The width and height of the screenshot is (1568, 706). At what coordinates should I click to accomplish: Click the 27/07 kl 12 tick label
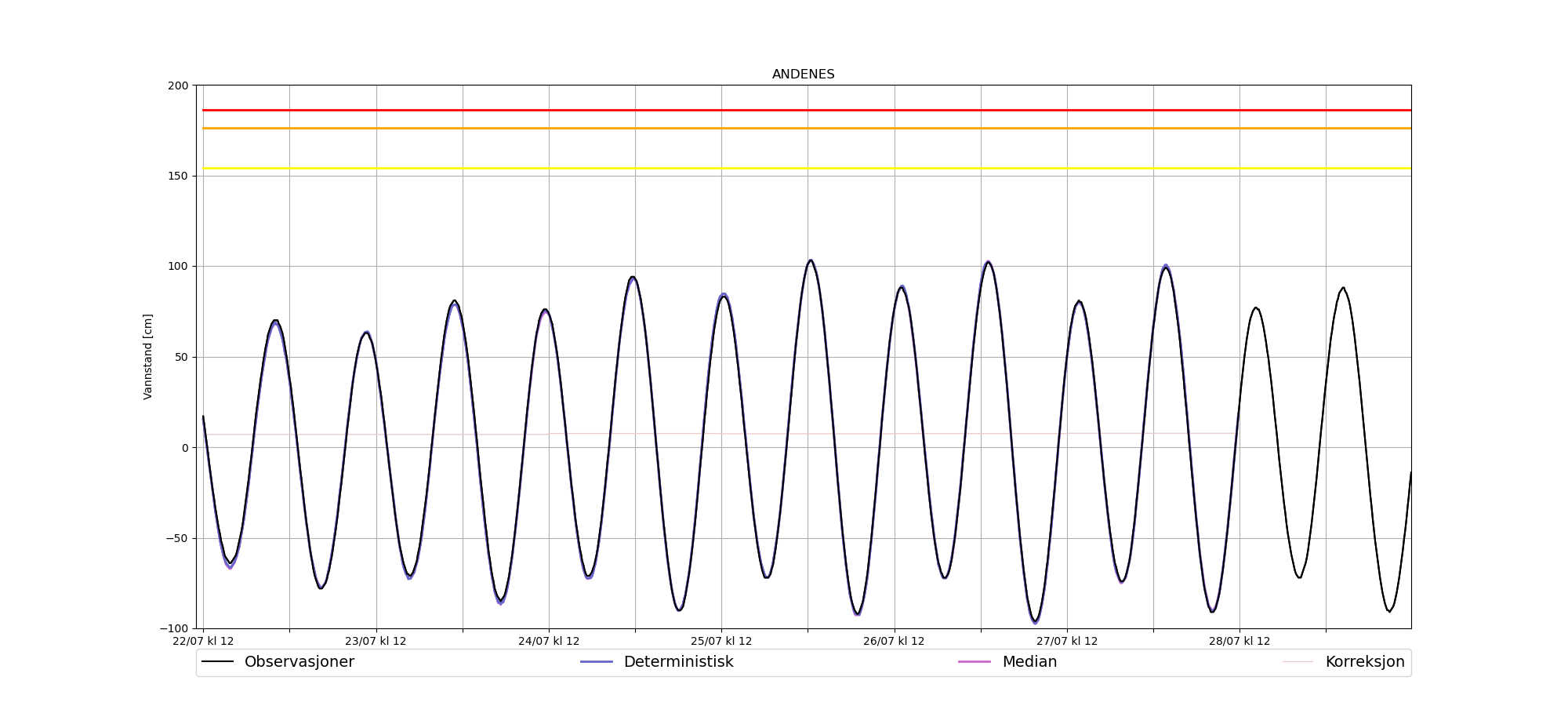1067,642
